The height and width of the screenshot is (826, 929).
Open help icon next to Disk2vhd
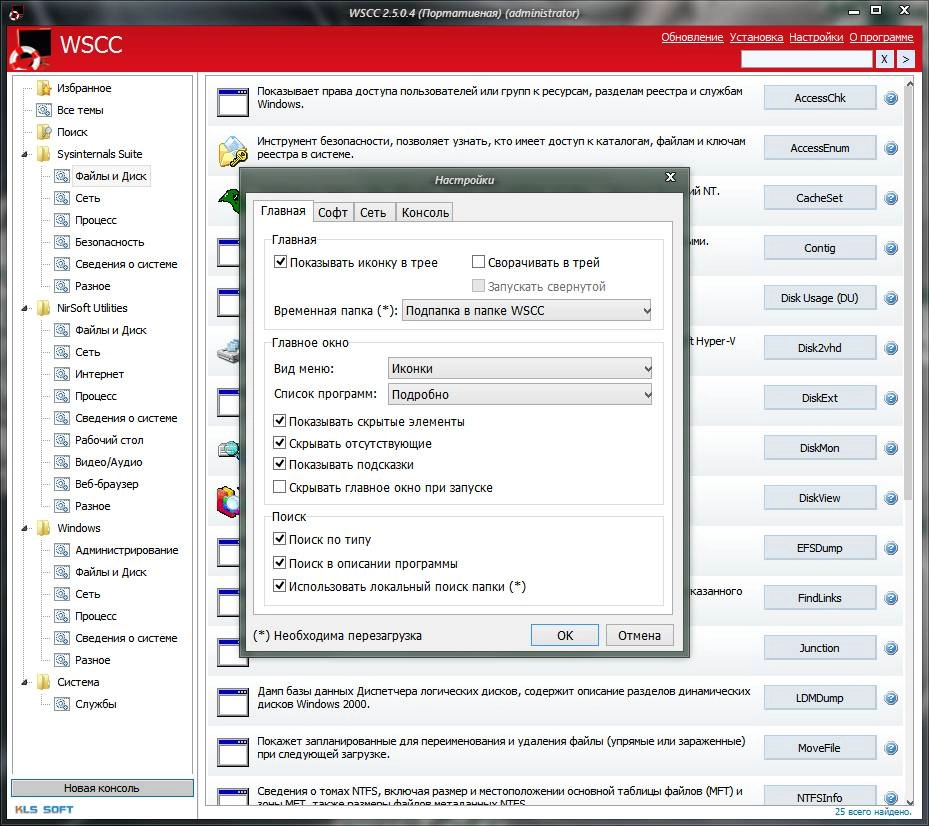(891, 348)
